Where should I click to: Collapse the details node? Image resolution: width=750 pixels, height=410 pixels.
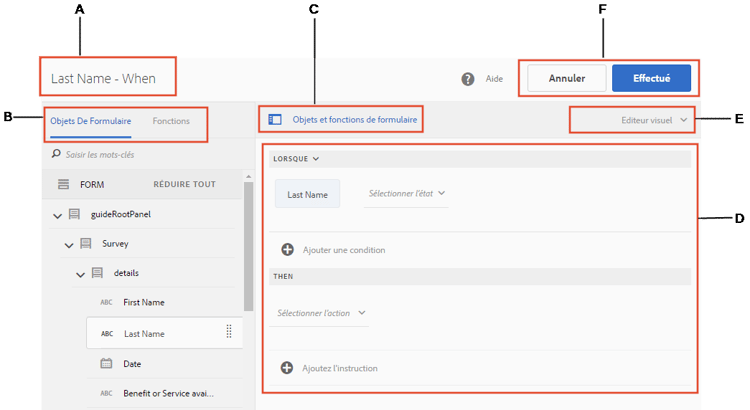80,275
